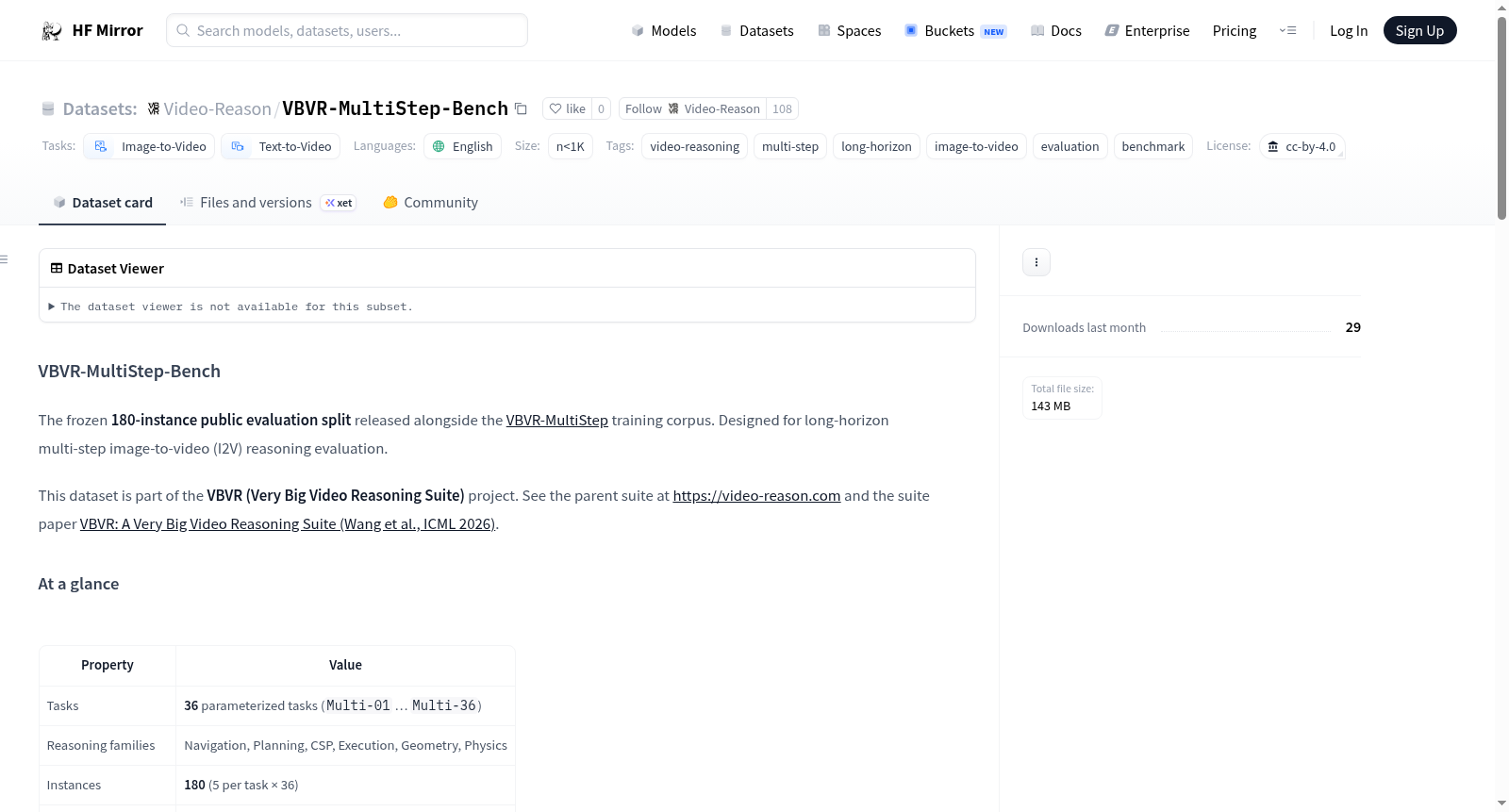
Task: Select the video-reasoning tag
Action: tap(695, 146)
